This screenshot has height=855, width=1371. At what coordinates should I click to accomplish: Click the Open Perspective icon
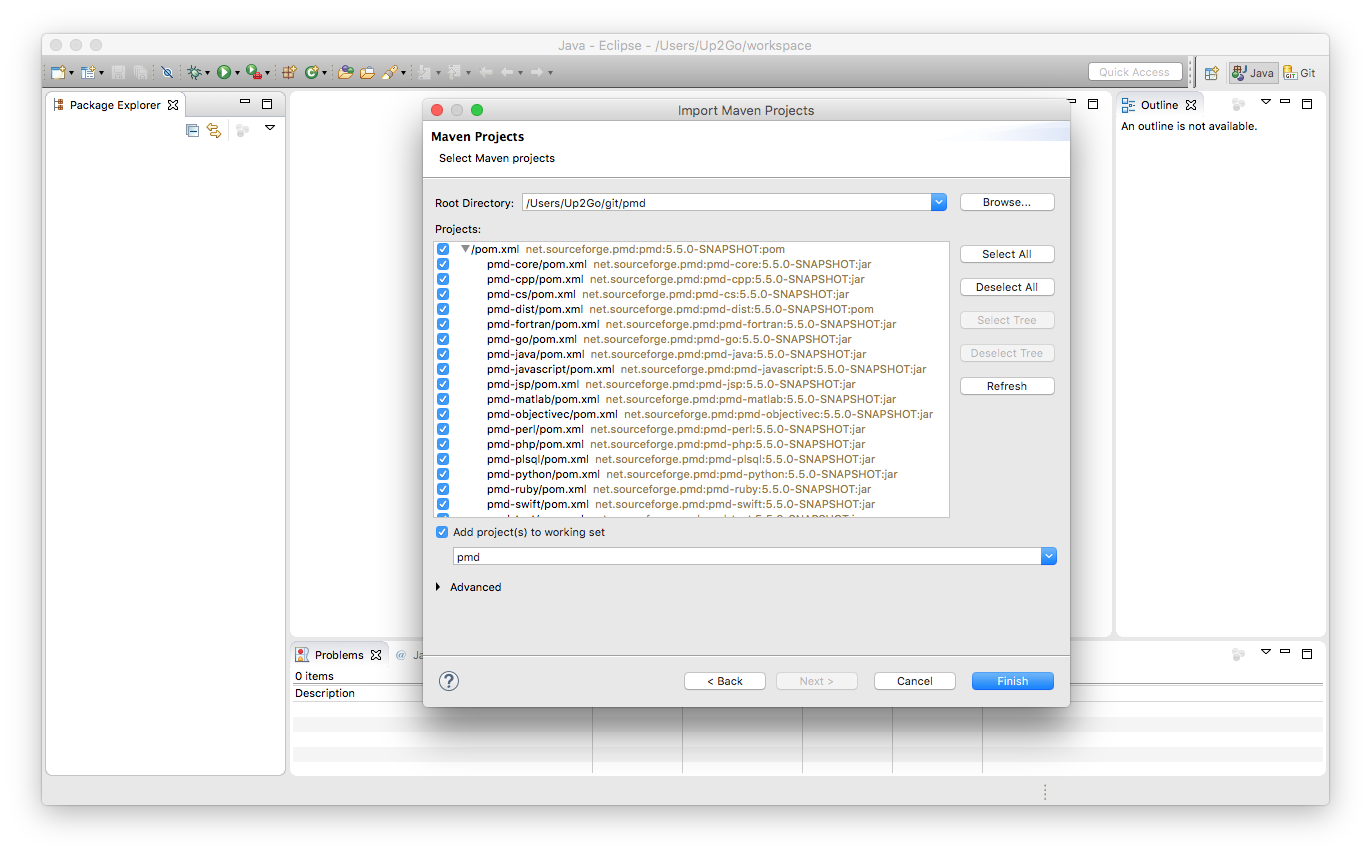(x=1211, y=73)
